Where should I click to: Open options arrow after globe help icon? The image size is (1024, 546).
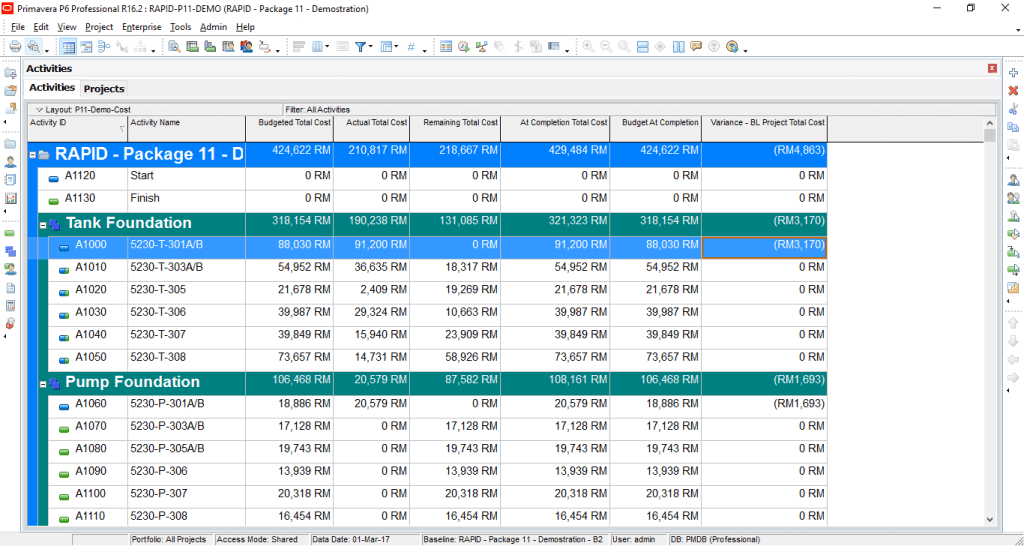(x=745, y=50)
